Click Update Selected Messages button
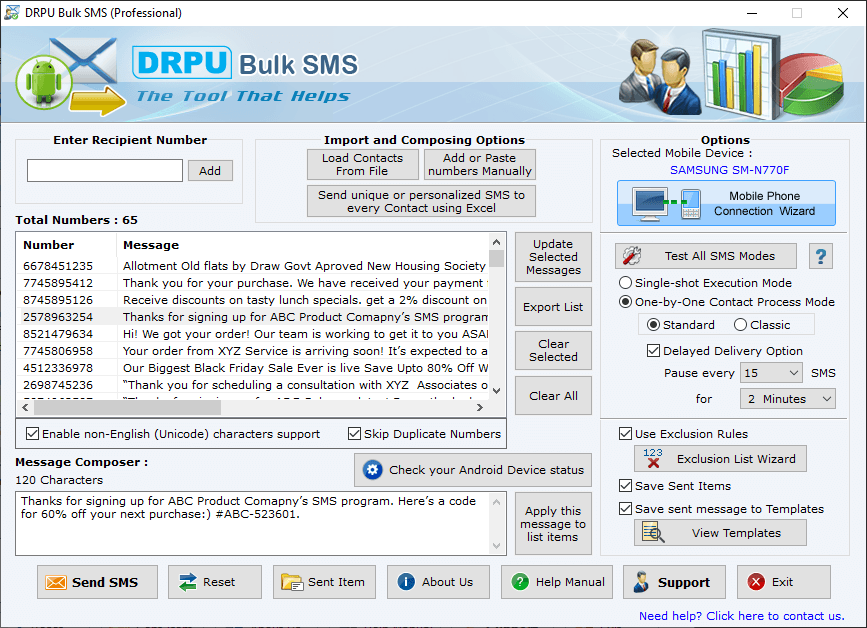The height and width of the screenshot is (628, 867). pos(553,257)
